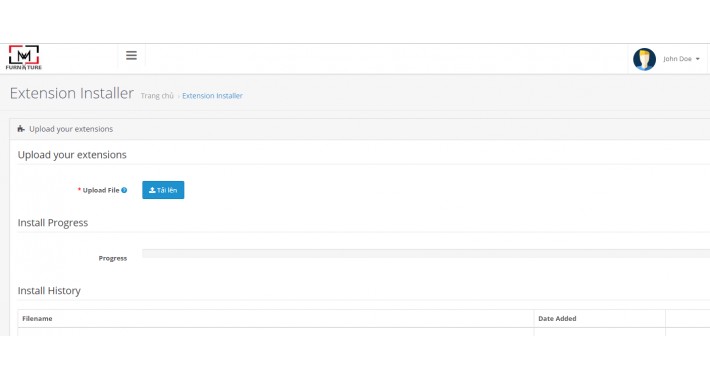The height and width of the screenshot is (380, 710).
Task: Open the MM Furniture logo home
Action: pyautogui.click(x=24, y=58)
